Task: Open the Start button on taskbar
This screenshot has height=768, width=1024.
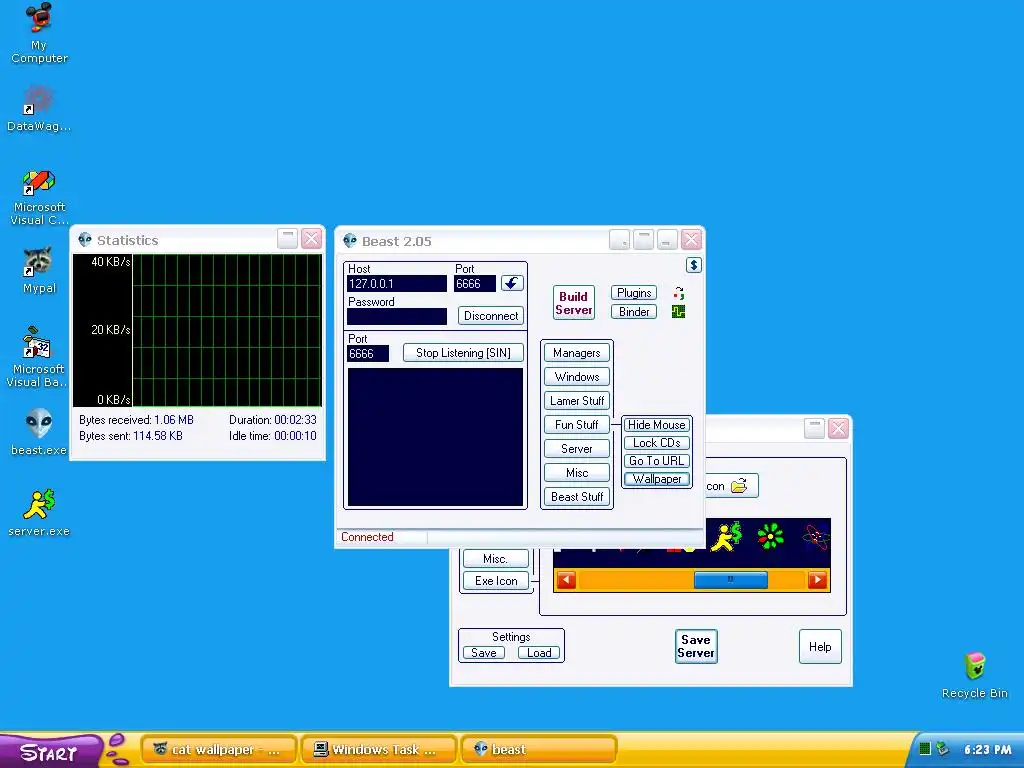Action: click(50, 751)
